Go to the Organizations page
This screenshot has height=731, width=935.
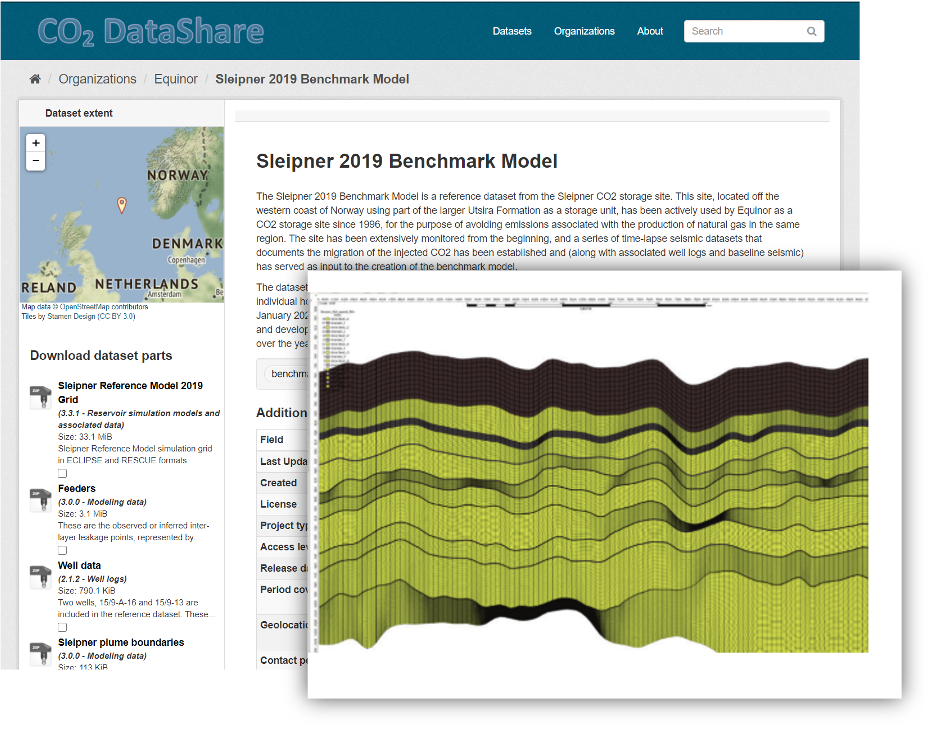coord(584,32)
